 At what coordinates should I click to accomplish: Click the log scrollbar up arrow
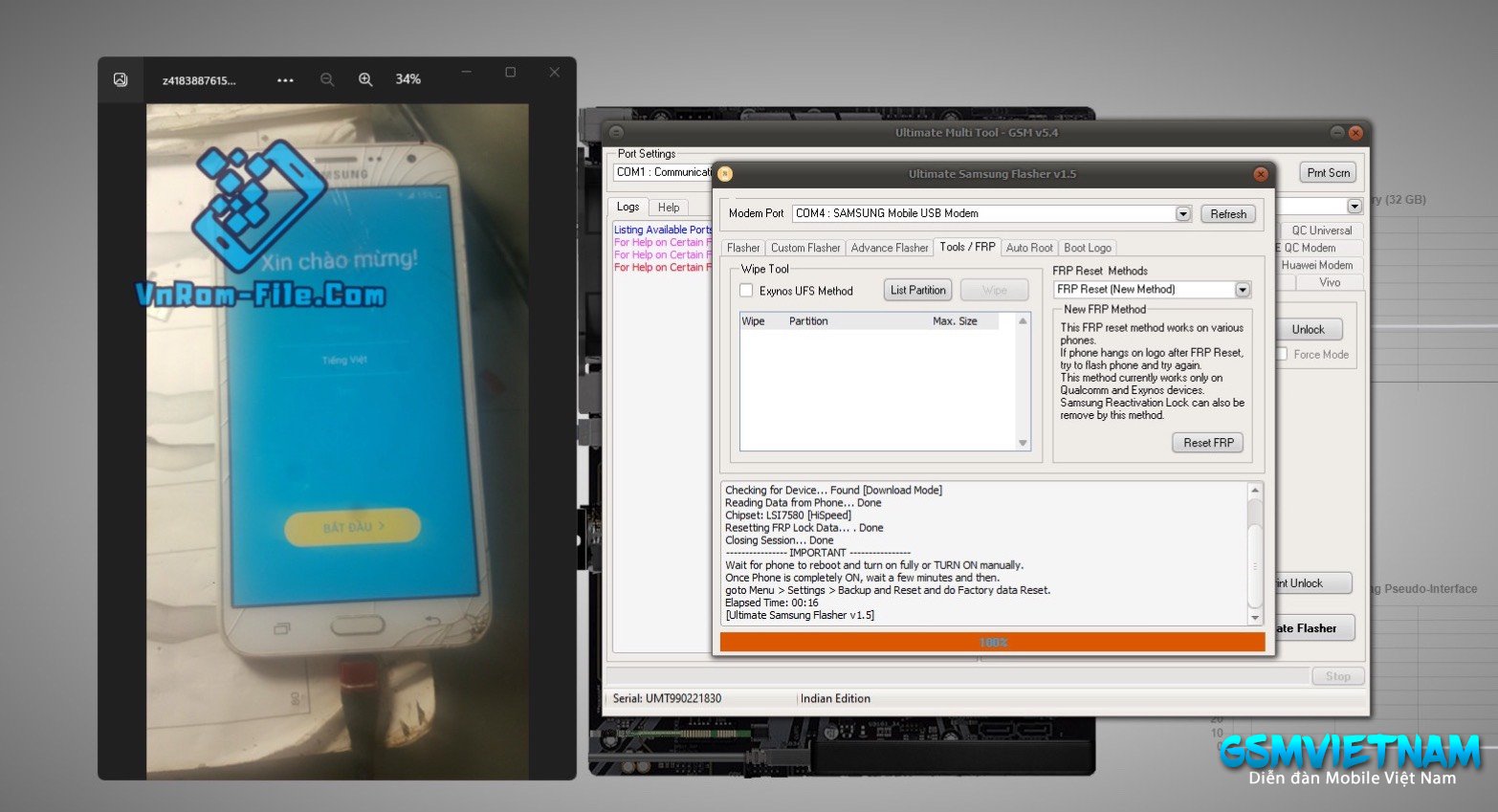[1255, 491]
